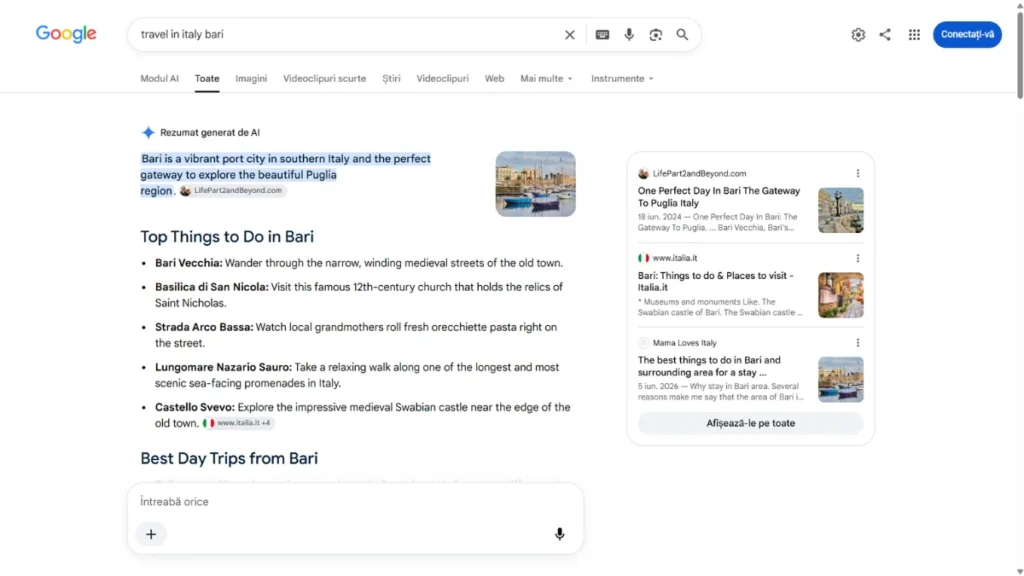Click the italia.it article thumbnail

[x=840, y=295]
